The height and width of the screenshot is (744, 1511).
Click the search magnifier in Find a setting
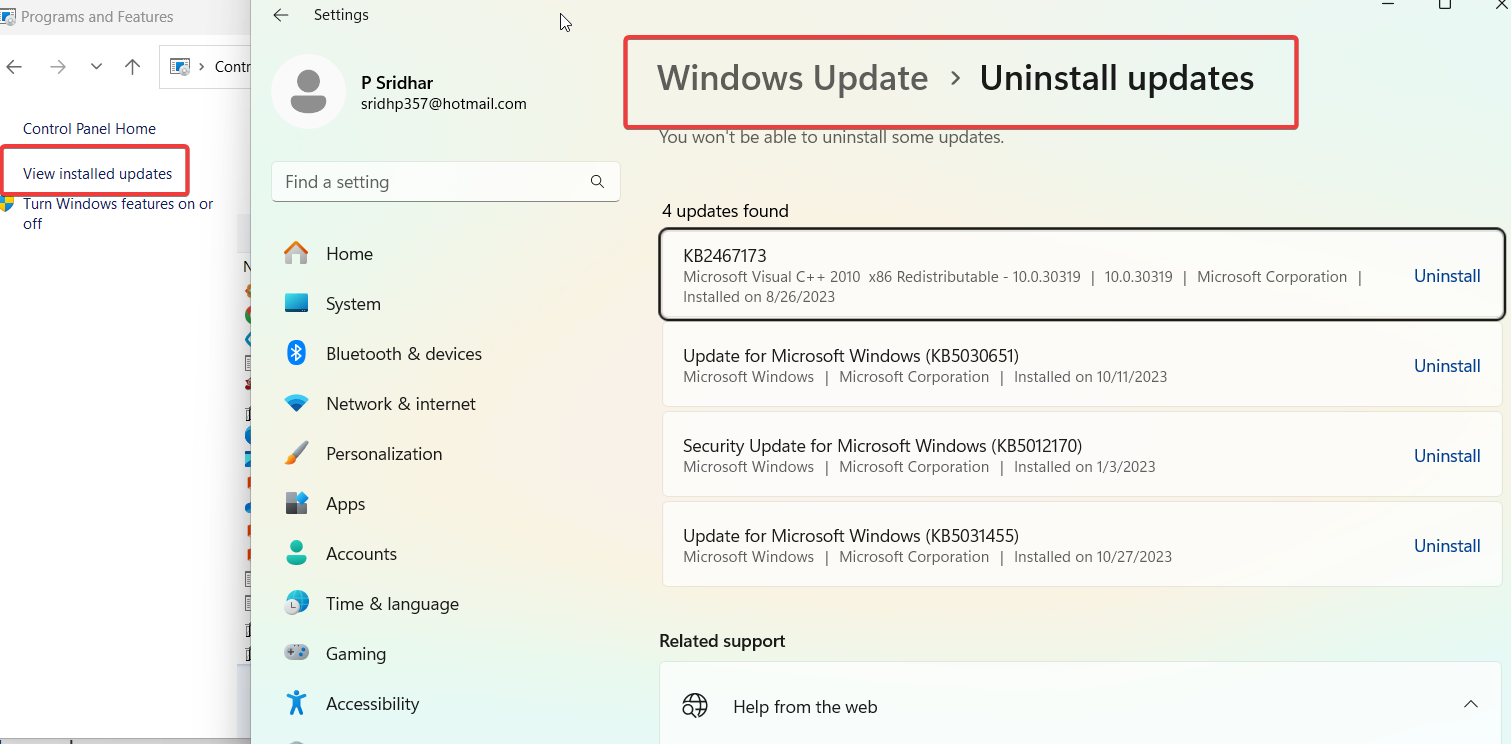pos(597,181)
